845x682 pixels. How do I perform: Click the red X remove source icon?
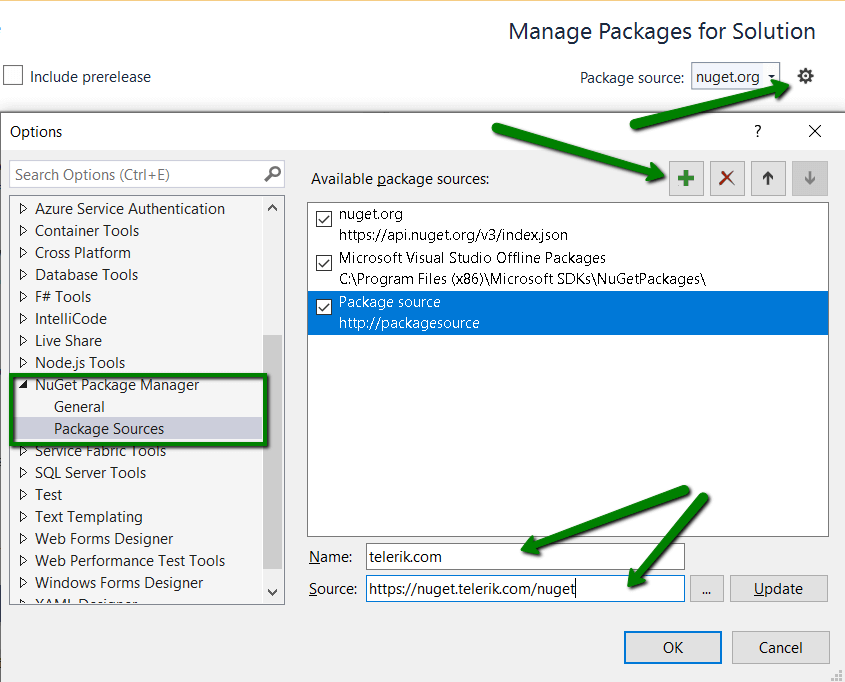coord(727,179)
